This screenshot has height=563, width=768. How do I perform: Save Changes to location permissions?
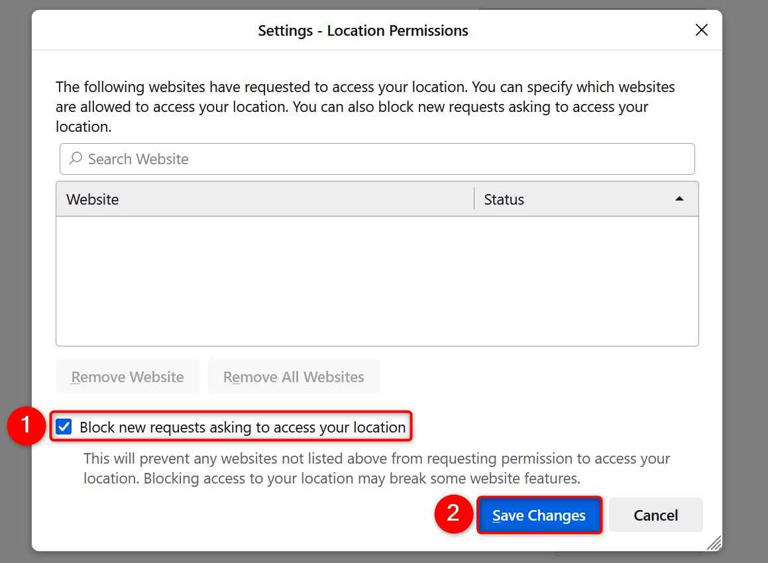(x=539, y=515)
